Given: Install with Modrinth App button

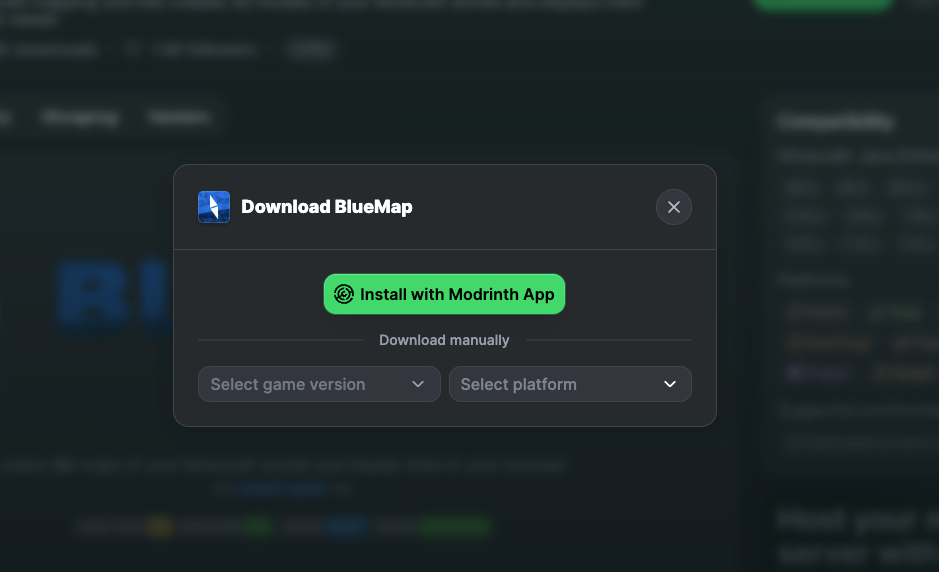Looking at the screenshot, I should tap(444, 294).
